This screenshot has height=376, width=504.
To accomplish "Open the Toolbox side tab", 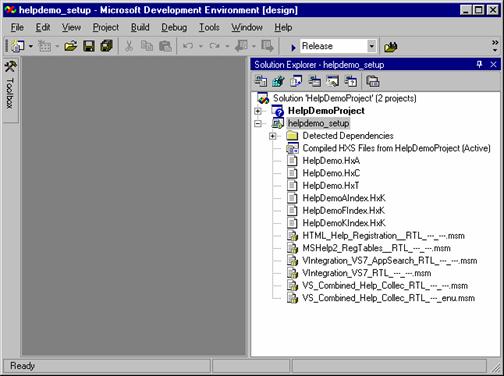I will (10, 90).
